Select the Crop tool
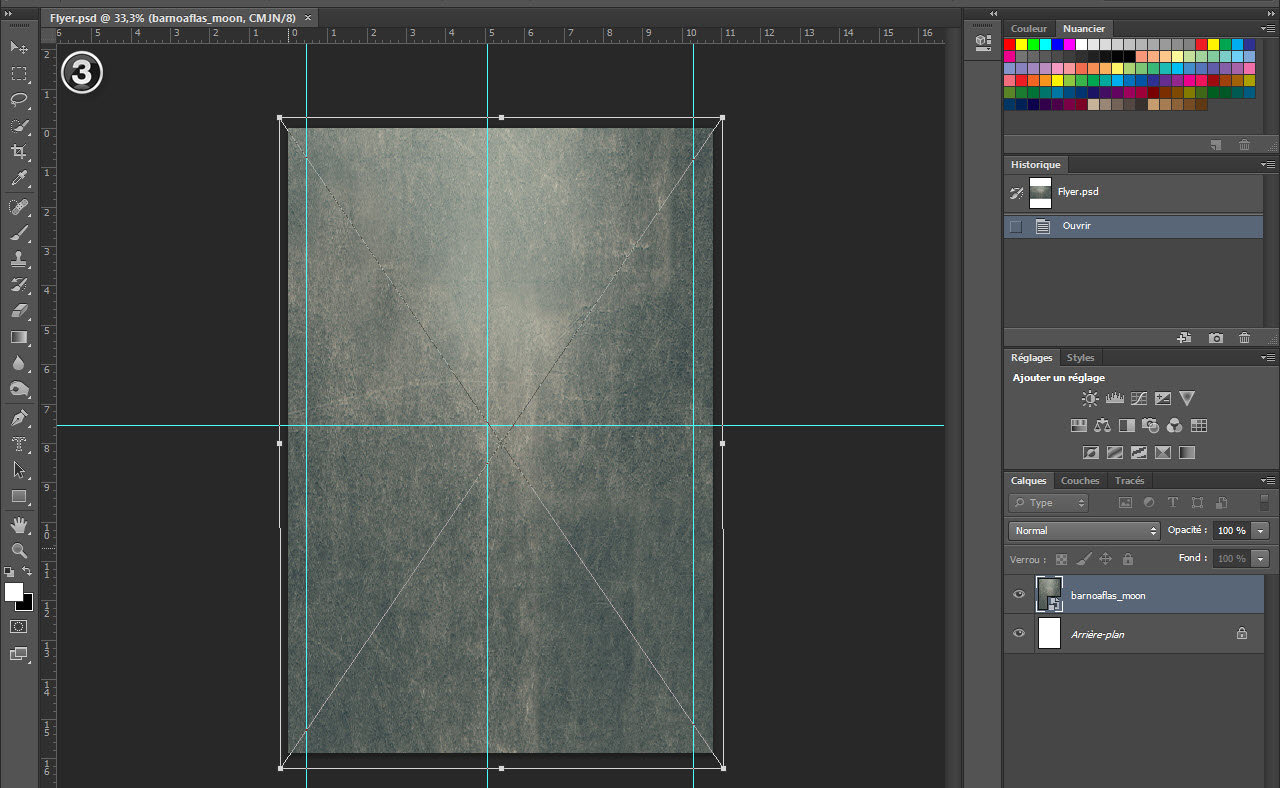The image size is (1280, 788). (19, 152)
